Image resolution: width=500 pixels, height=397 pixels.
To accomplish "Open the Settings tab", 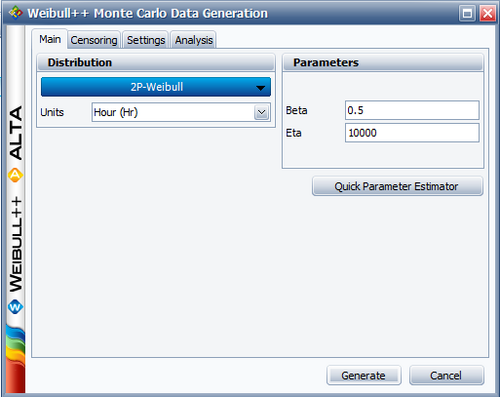I will 146,40.
